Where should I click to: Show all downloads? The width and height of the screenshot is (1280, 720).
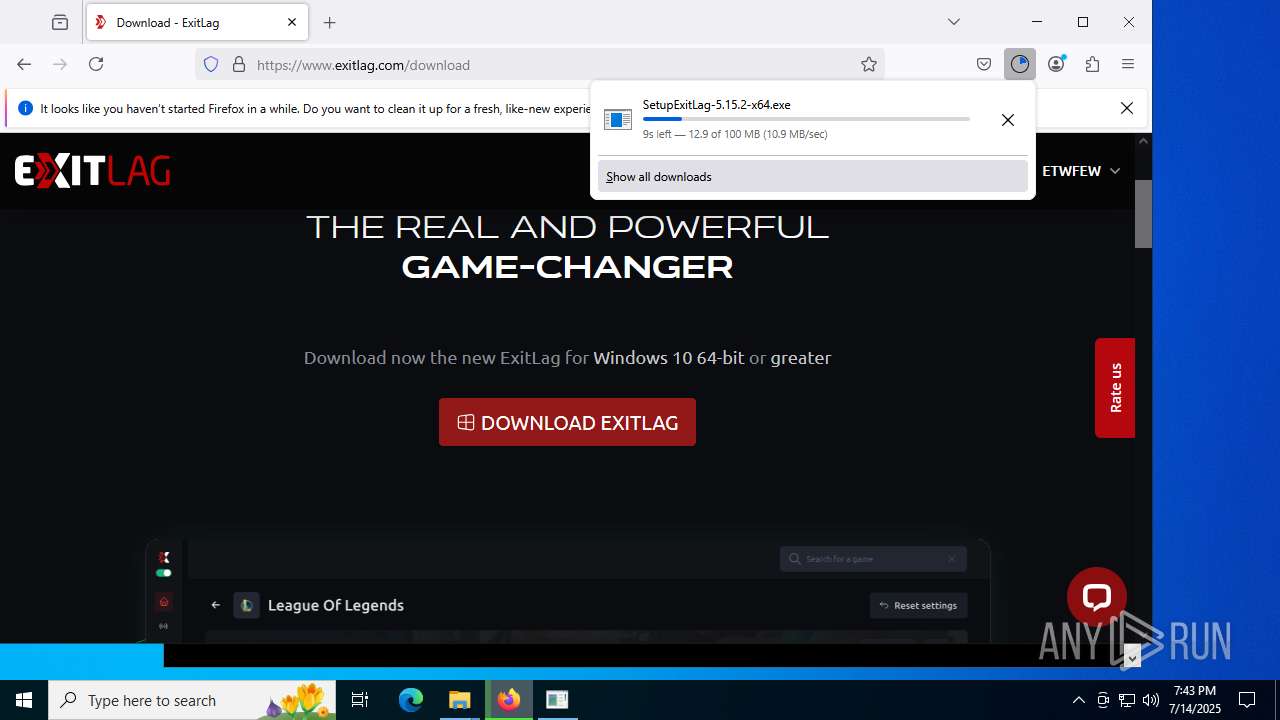pyautogui.click(x=813, y=176)
